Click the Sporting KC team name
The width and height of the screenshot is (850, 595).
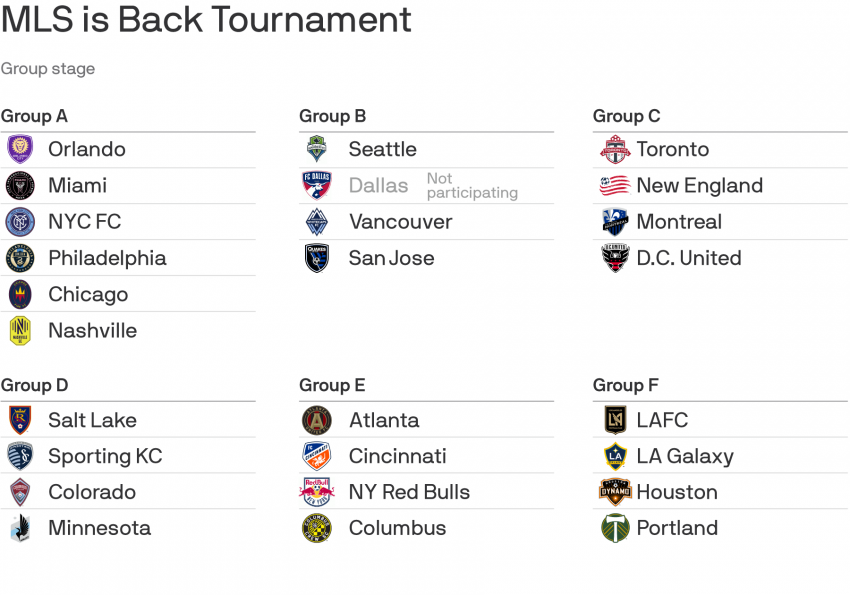pyautogui.click(x=105, y=456)
